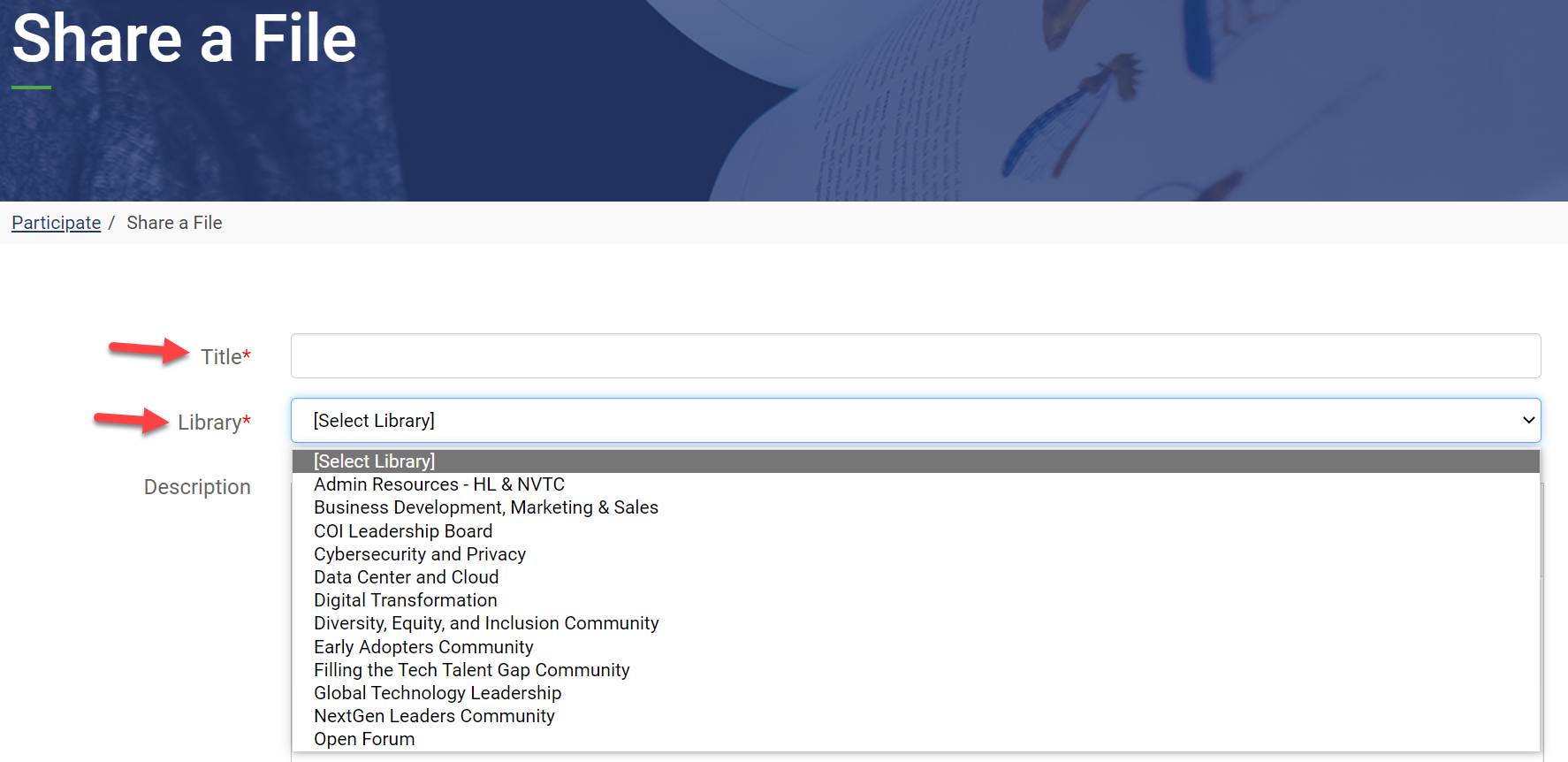
Task: Click into the Title input field
Action: coord(916,356)
